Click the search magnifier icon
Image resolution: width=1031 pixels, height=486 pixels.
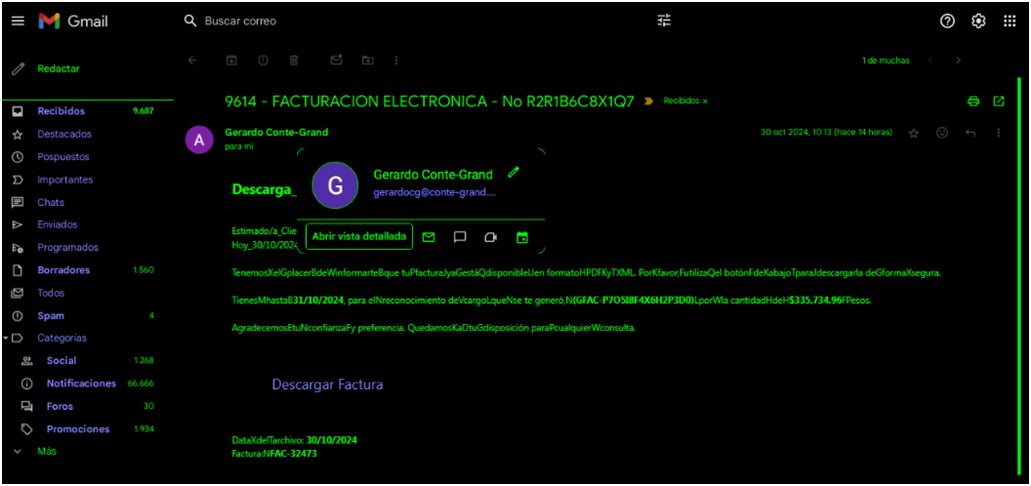(x=190, y=21)
